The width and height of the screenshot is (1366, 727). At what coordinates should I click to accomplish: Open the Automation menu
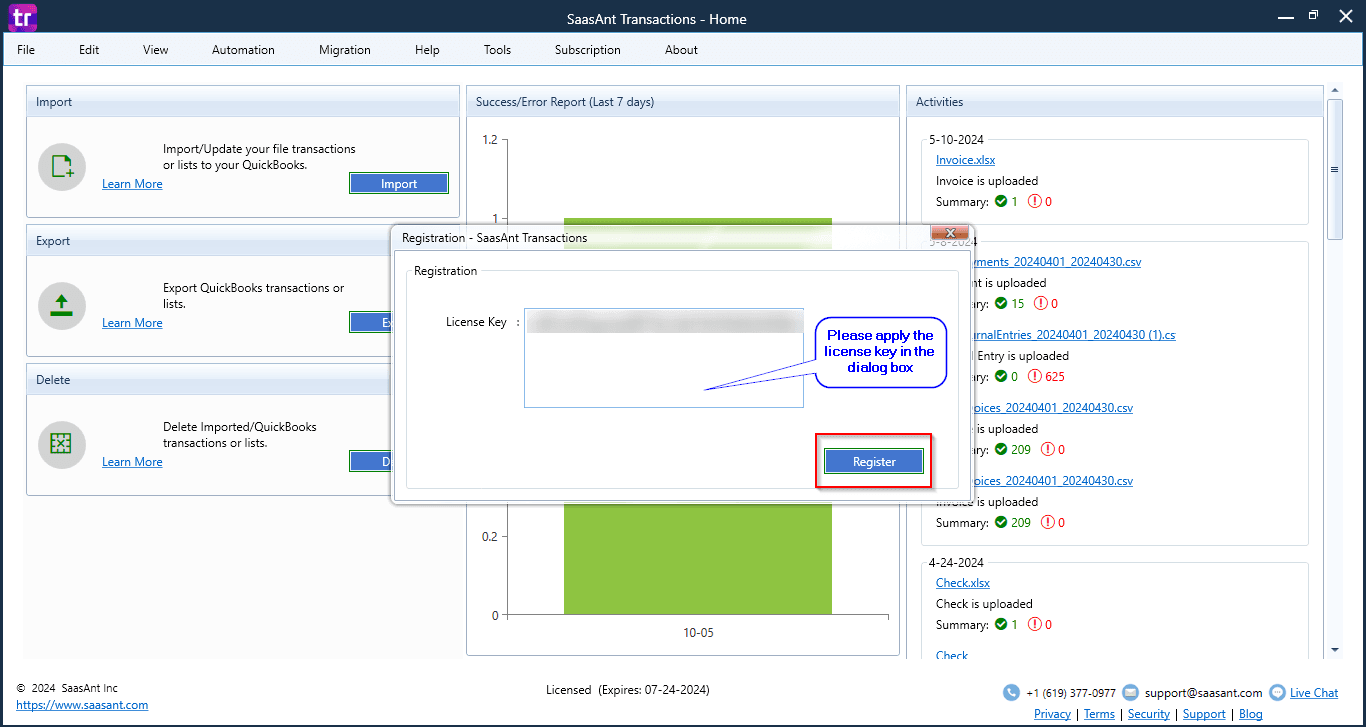click(243, 50)
